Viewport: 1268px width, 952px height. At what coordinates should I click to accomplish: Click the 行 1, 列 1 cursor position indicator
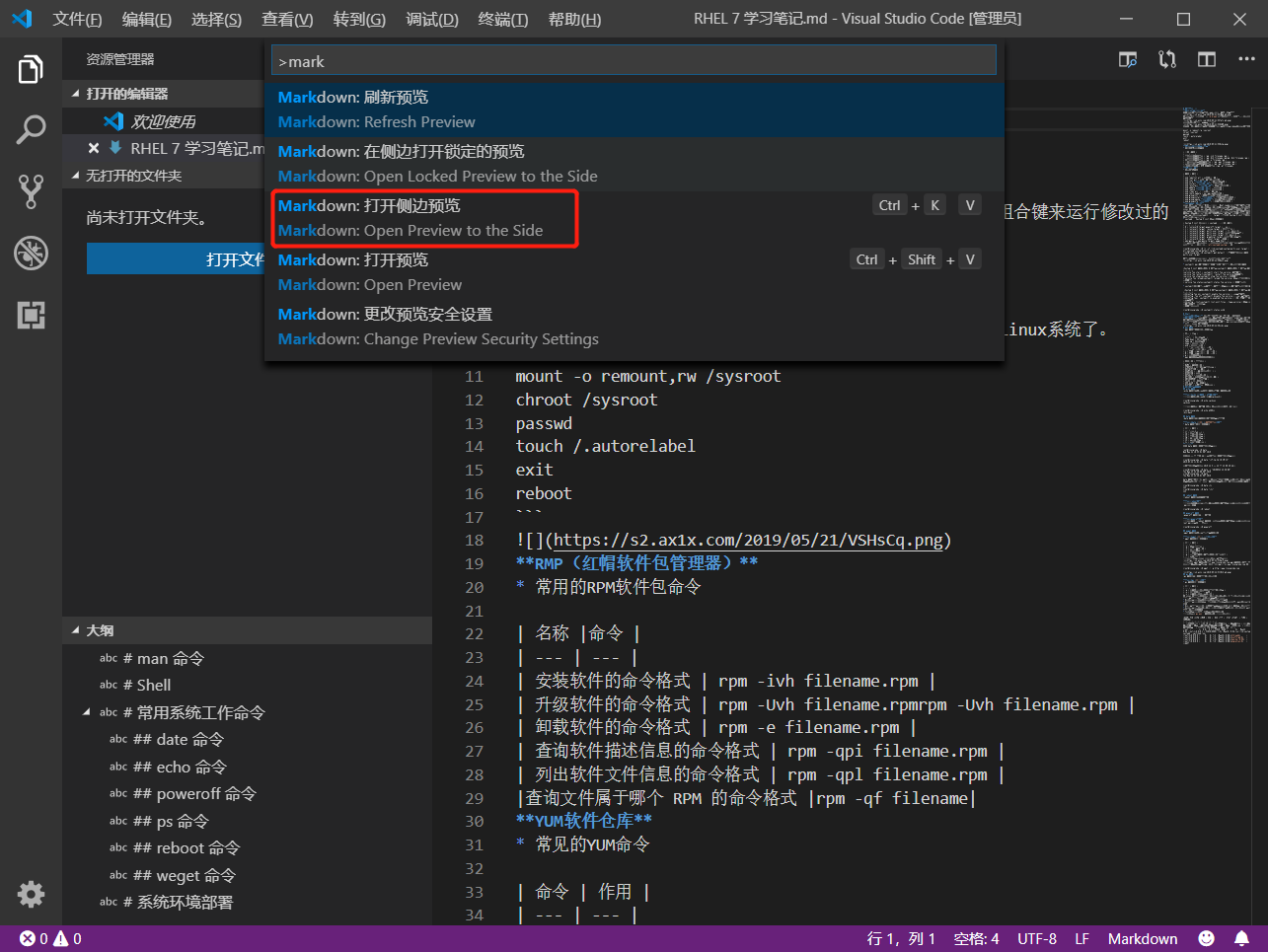point(901,938)
